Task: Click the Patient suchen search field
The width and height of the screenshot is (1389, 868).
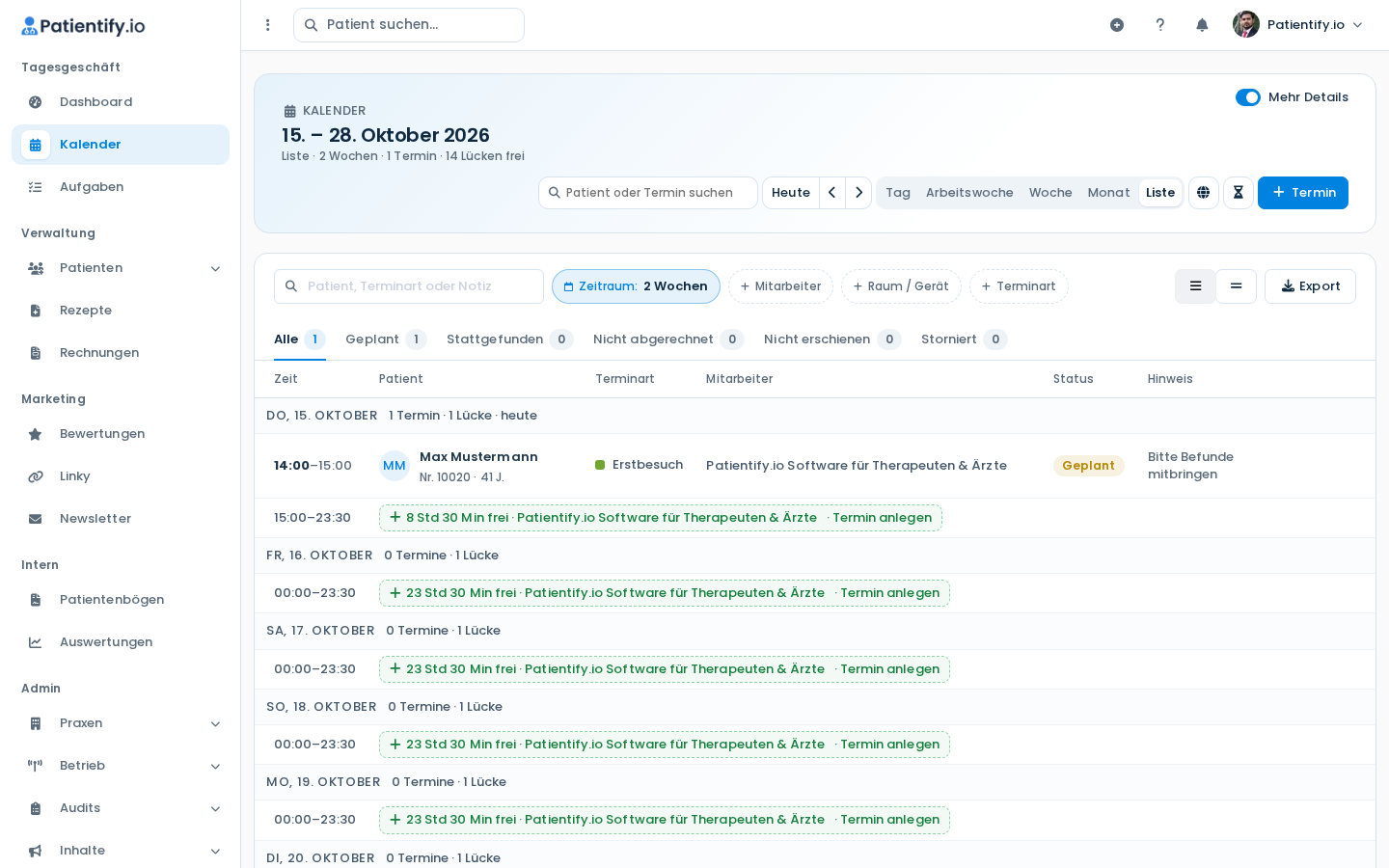Action: [x=409, y=25]
